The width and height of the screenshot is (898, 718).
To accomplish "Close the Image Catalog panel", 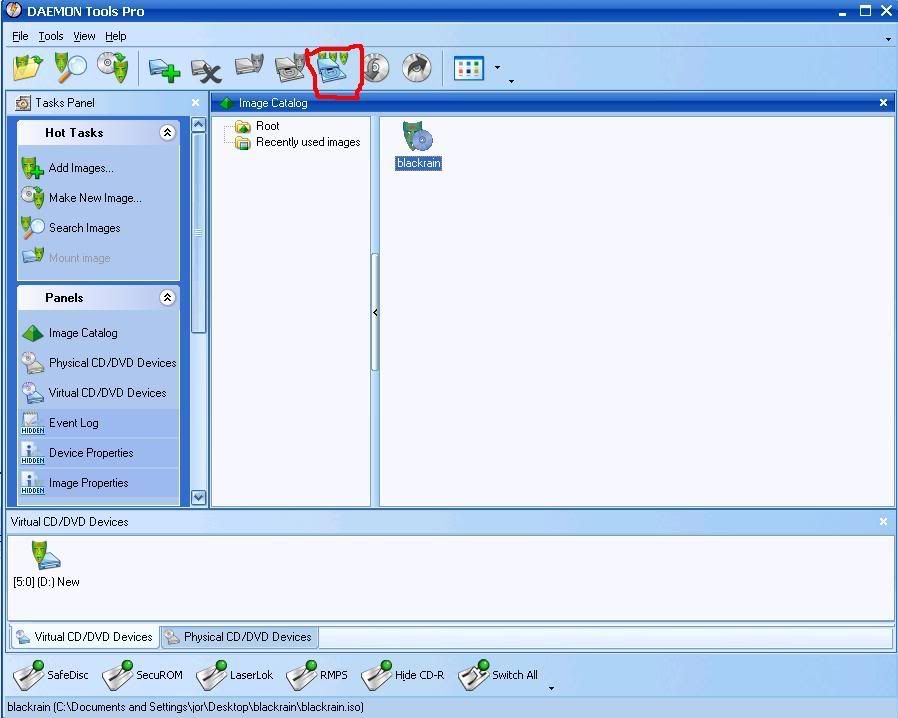I will (883, 102).
